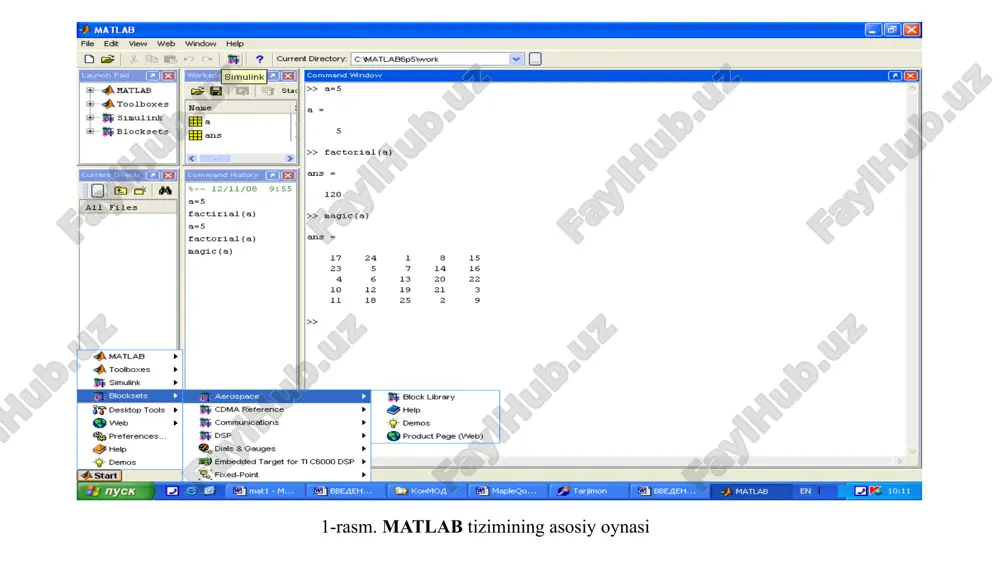This screenshot has height=562, width=1000.
Task: Load data file icon in Workspace toolbar
Action: point(198,91)
